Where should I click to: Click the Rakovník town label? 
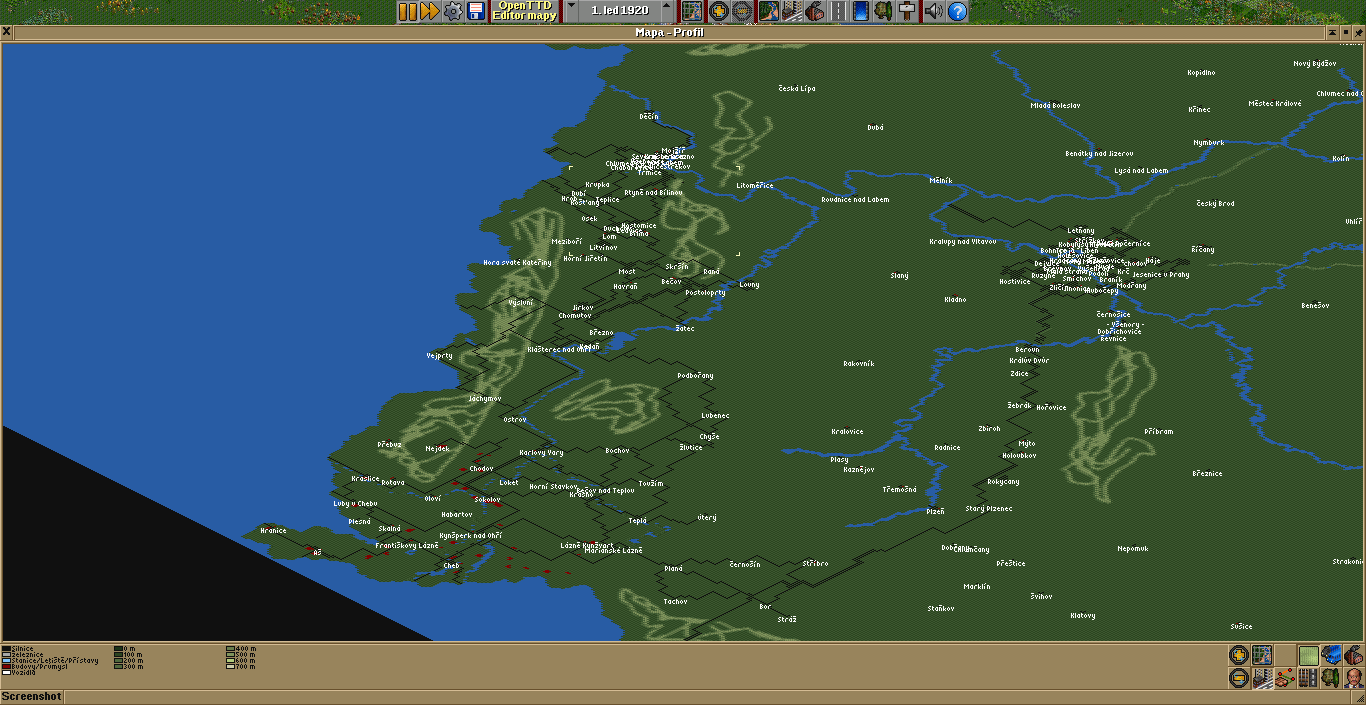pyautogui.click(x=858, y=363)
